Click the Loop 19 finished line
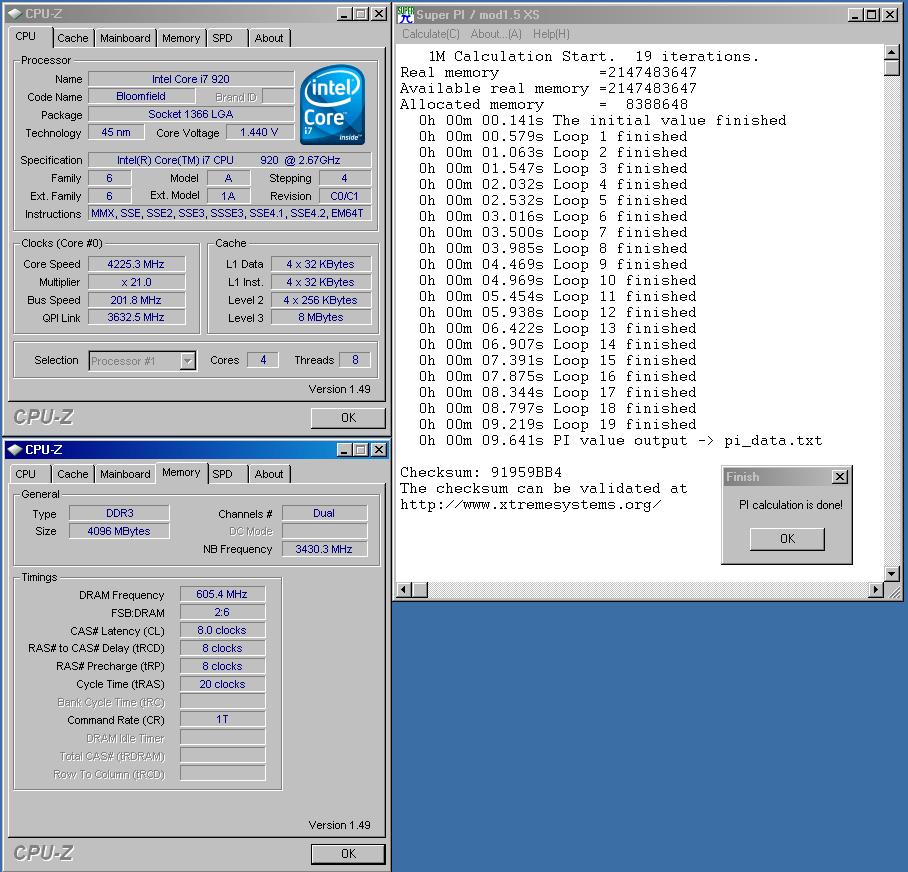The width and height of the screenshot is (908, 872). [x=558, y=424]
